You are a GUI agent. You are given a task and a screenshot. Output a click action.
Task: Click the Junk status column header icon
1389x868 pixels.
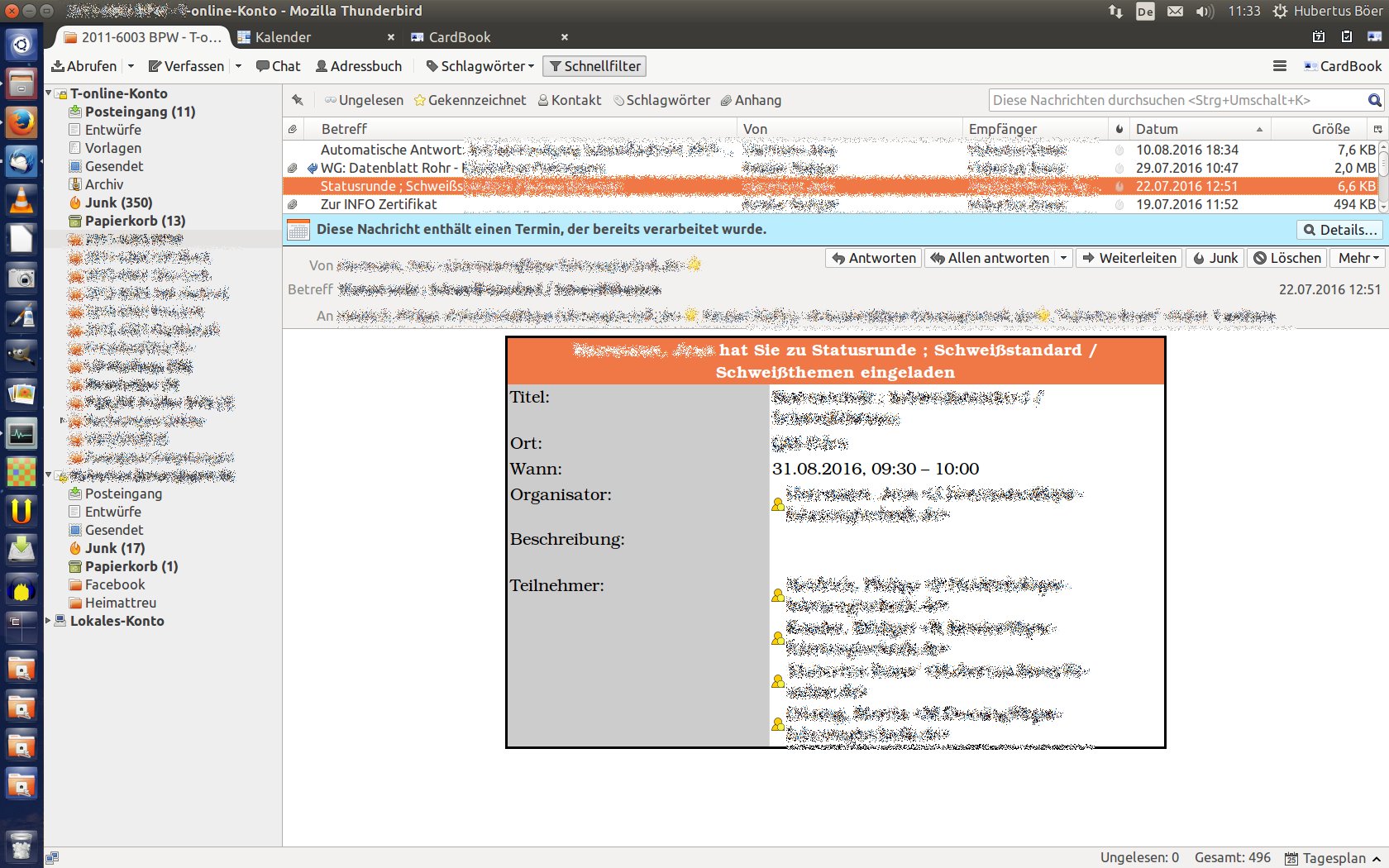1119,129
